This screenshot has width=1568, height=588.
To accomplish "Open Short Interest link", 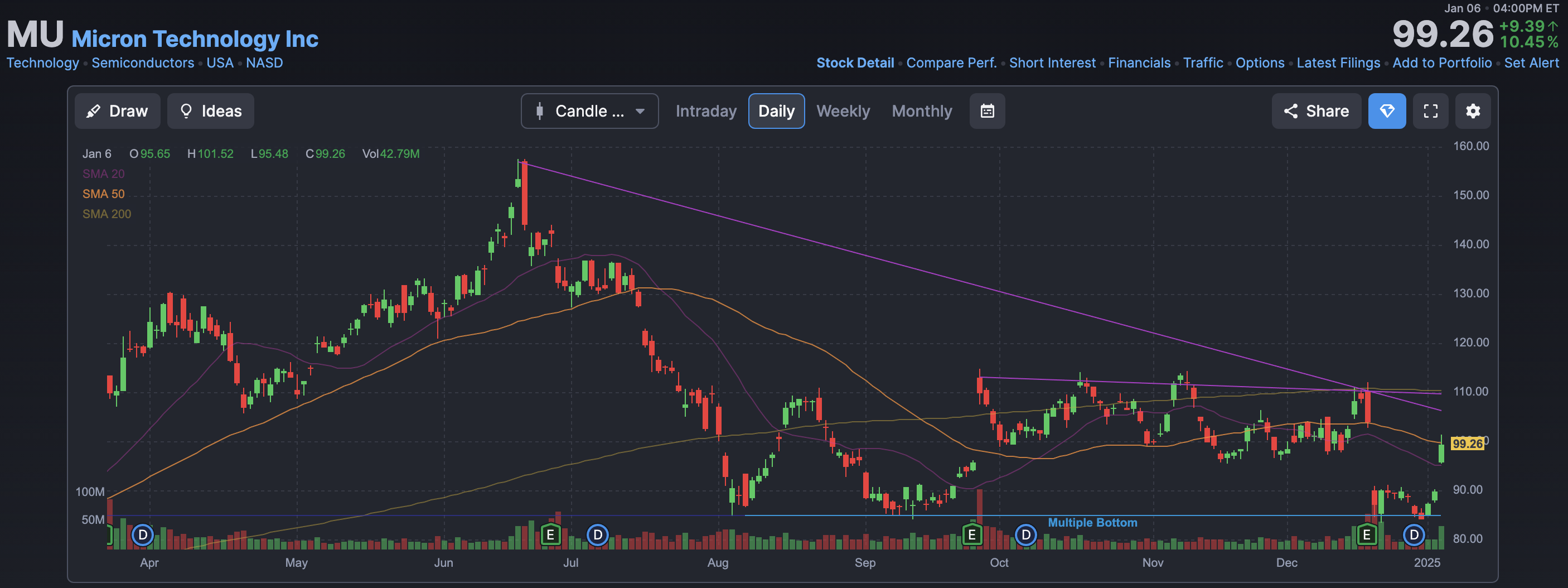I will 1052,62.
